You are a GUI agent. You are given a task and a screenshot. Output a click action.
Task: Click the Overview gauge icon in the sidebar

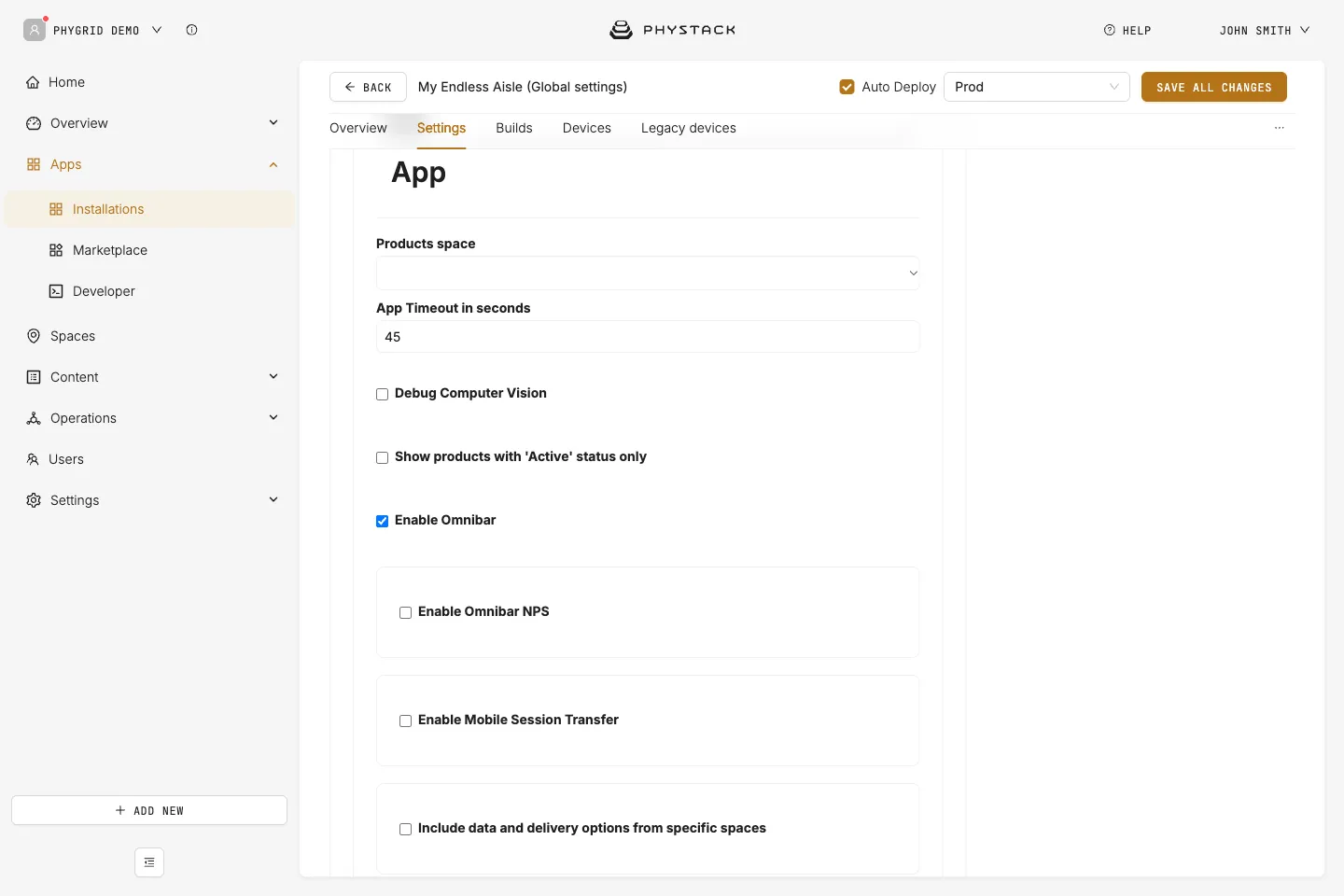(x=34, y=123)
